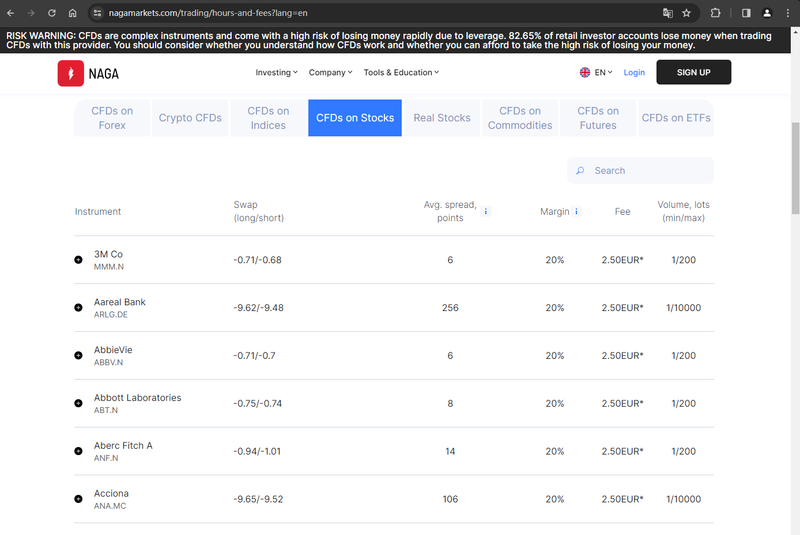The image size is (800, 535).
Task: Switch to CFDs on ETFs tab
Action: pos(676,118)
